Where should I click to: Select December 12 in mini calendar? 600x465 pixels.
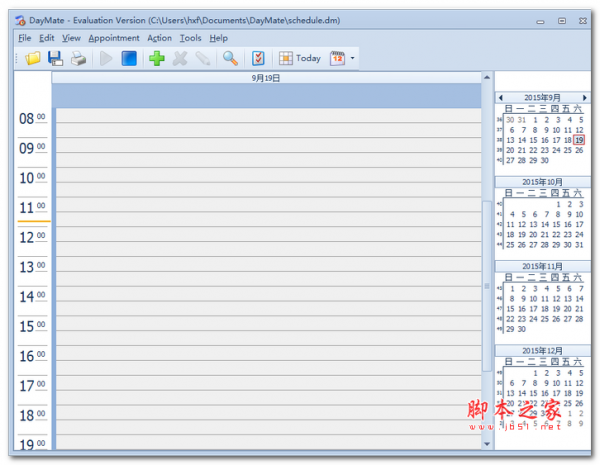click(x=579, y=383)
